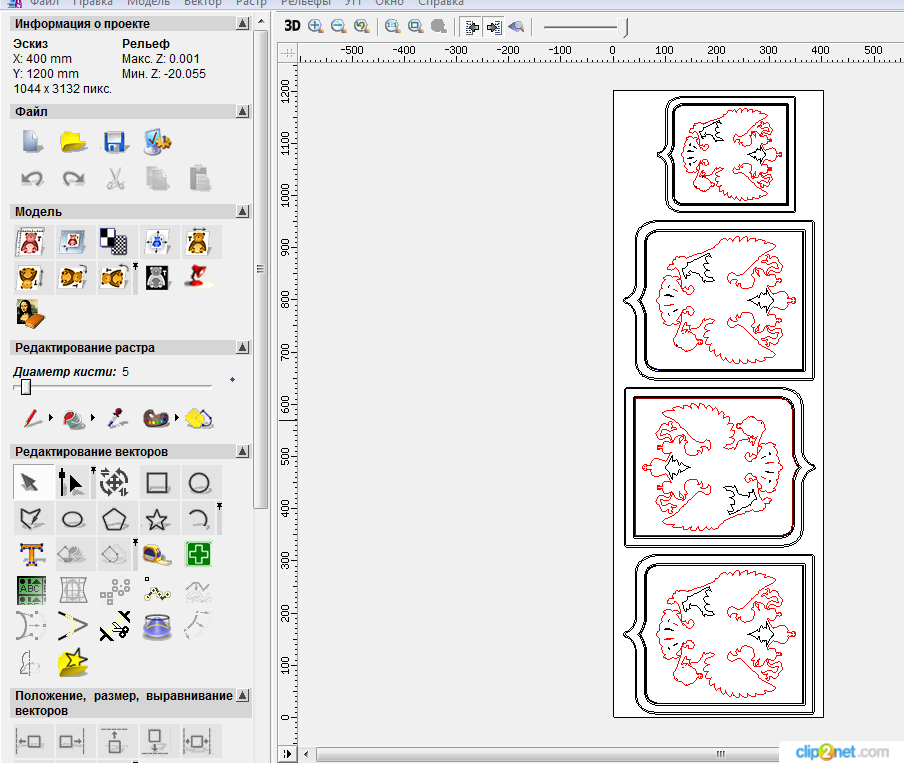Click the 'Макс. Z: 0.001' relief value
The width and height of the screenshot is (904, 763).
pos(161,59)
